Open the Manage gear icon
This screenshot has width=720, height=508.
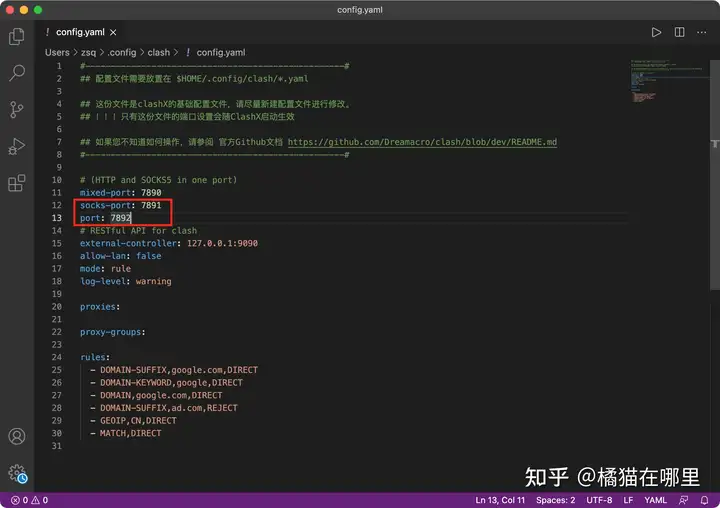pos(17,473)
